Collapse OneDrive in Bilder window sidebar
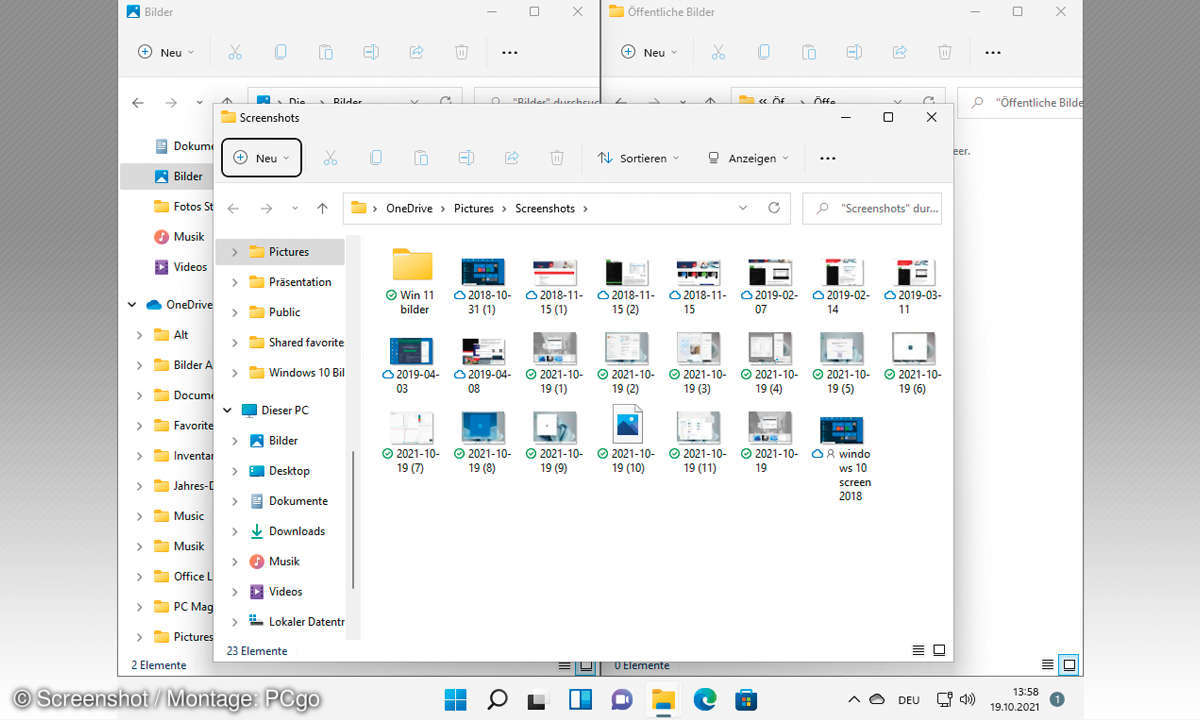Image resolution: width=1200 pixels, height=720 pixels. [132, 305]
